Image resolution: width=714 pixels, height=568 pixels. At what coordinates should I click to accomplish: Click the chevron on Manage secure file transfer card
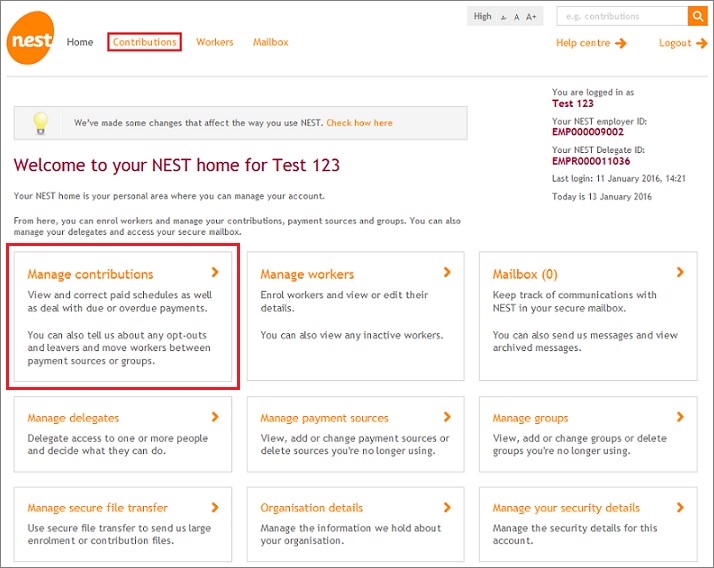tap(215, 507)
